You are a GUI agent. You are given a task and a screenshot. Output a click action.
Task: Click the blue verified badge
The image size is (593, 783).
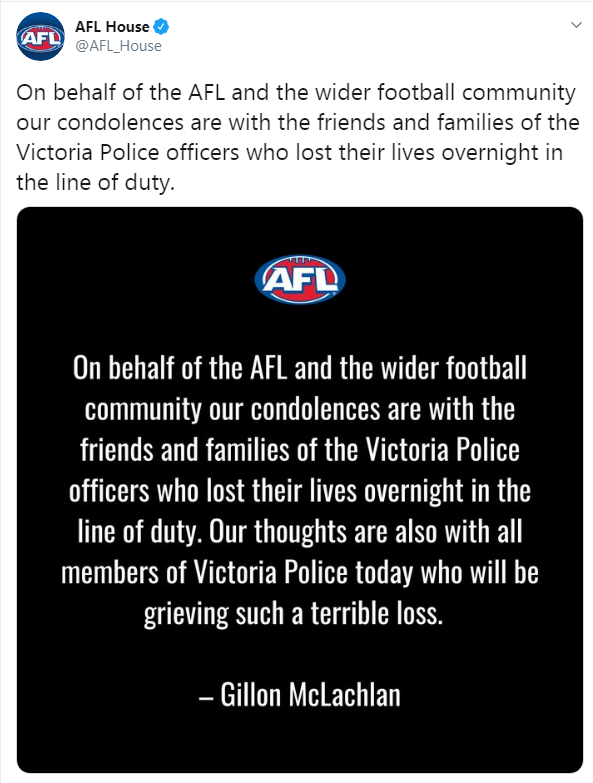[x=161, y=26]
